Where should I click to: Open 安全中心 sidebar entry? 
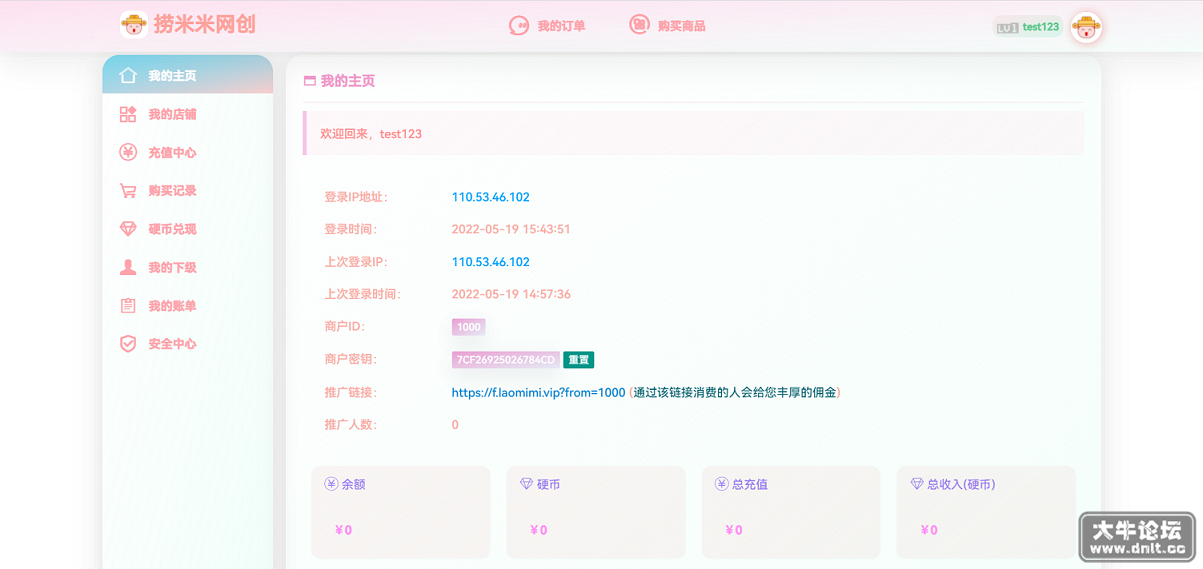187,343
